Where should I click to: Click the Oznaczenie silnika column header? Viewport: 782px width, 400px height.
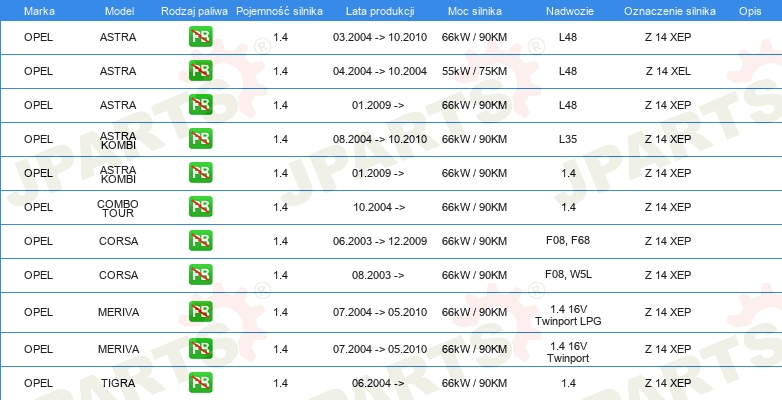click(670, 11)
